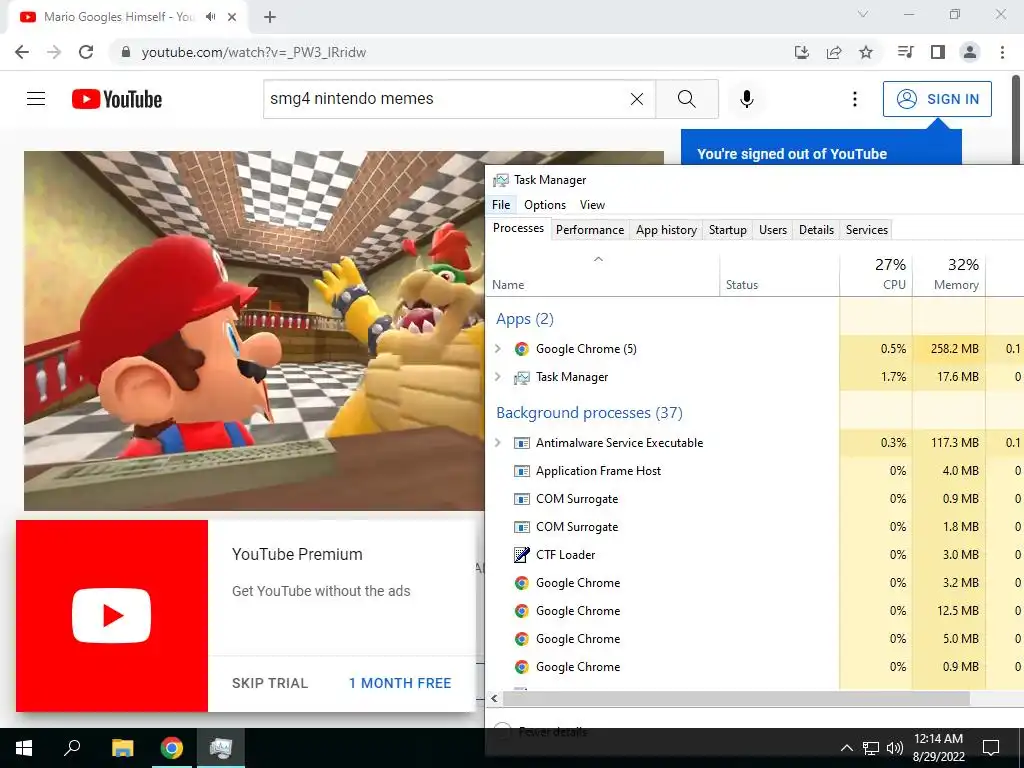Open taskbar search magnifier

coord(72,748)
